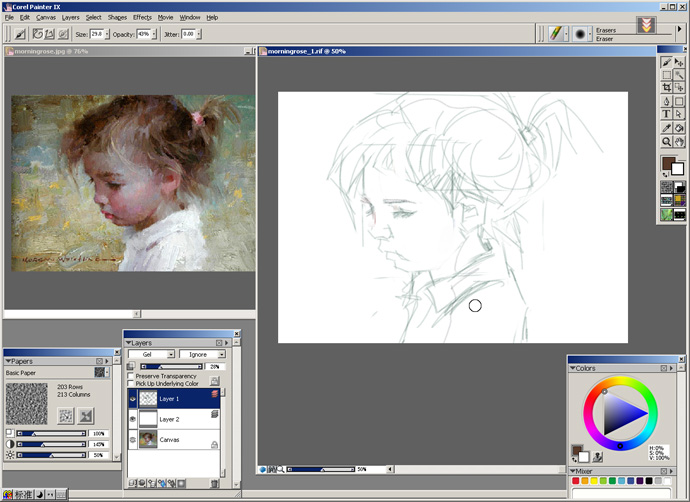690x502 pixels.
Task: Choose straight line strokes in the property bar
Action: click(50, 34)
